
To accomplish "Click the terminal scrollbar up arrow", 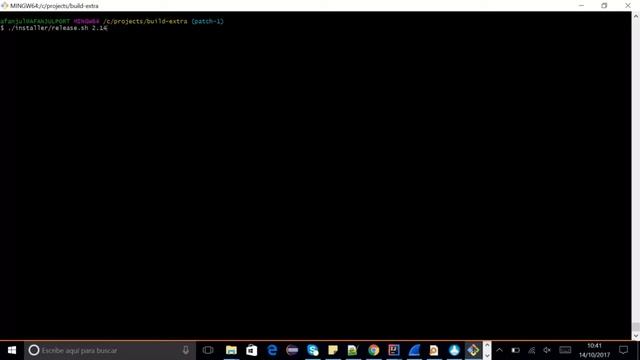I will point(636,16).
